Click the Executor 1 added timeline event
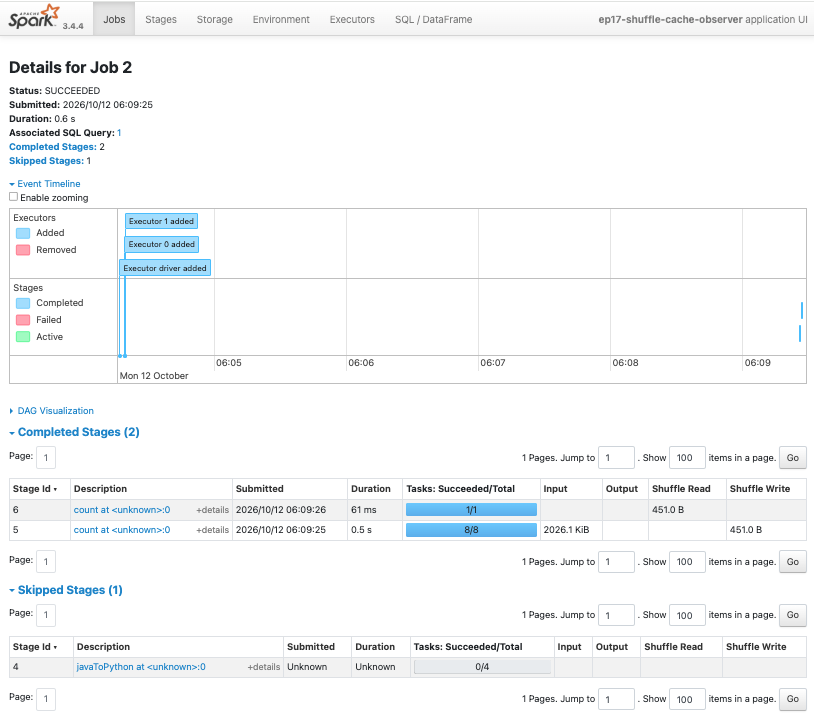The width and height of the screenshot is (814, 718). (161, 221)
